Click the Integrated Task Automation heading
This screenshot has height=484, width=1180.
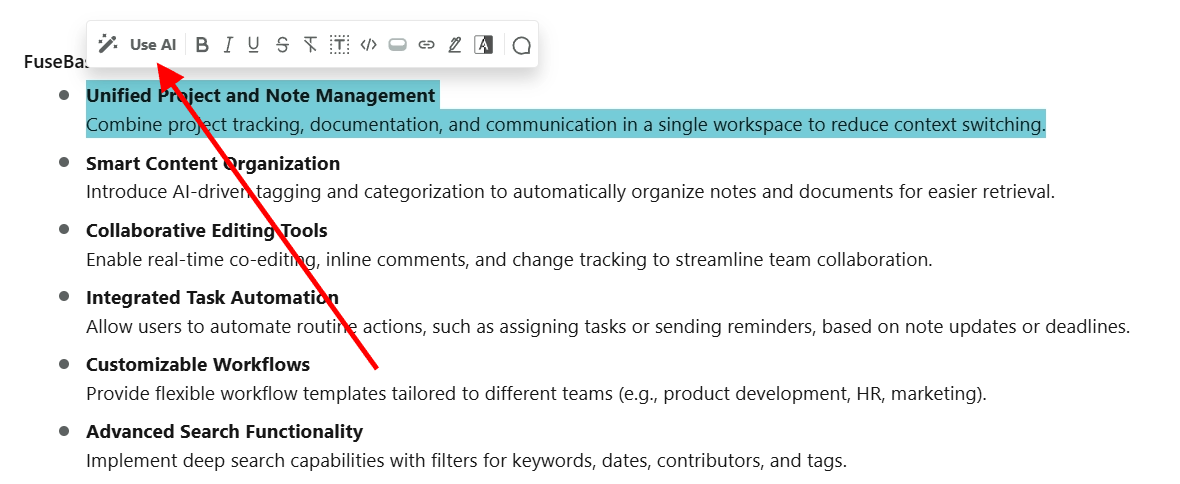pyautogui.click(x=212, y=298)
